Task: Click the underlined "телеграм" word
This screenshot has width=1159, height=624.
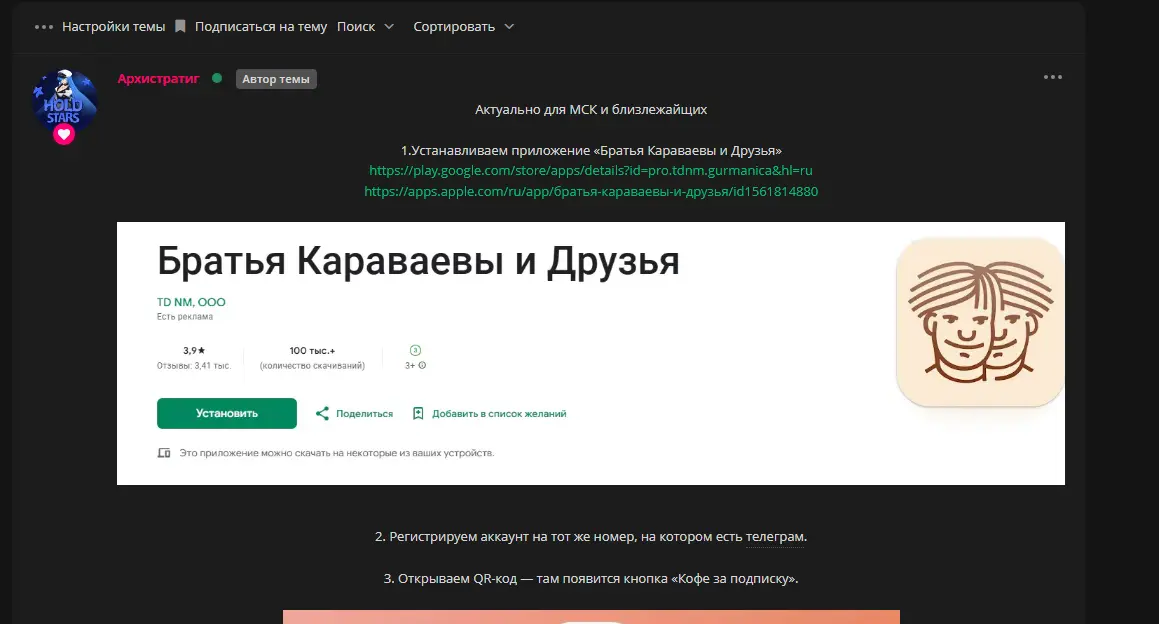Action: [x=775, y=537]
